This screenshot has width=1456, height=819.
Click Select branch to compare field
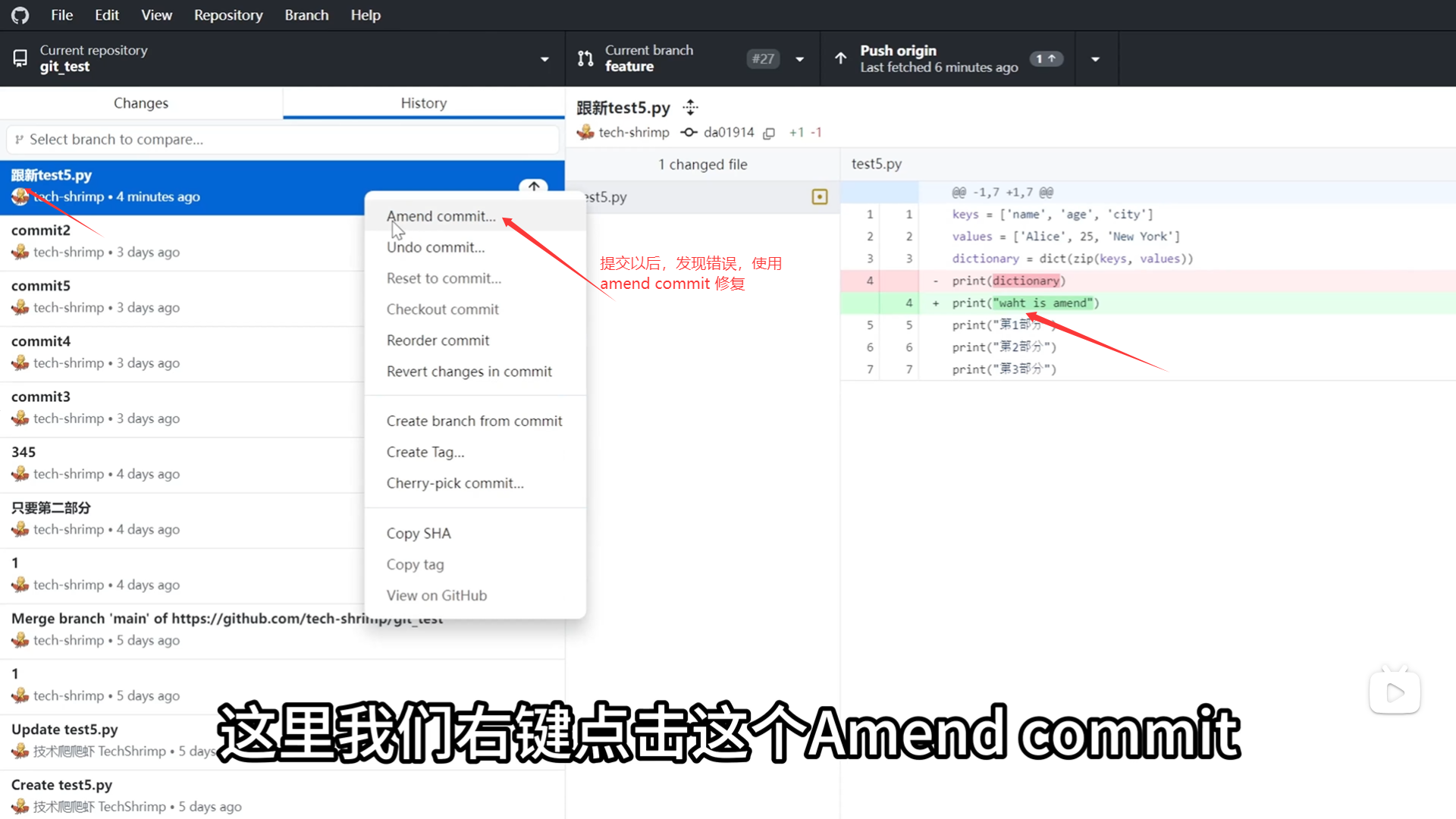click(x=282, y=140)
